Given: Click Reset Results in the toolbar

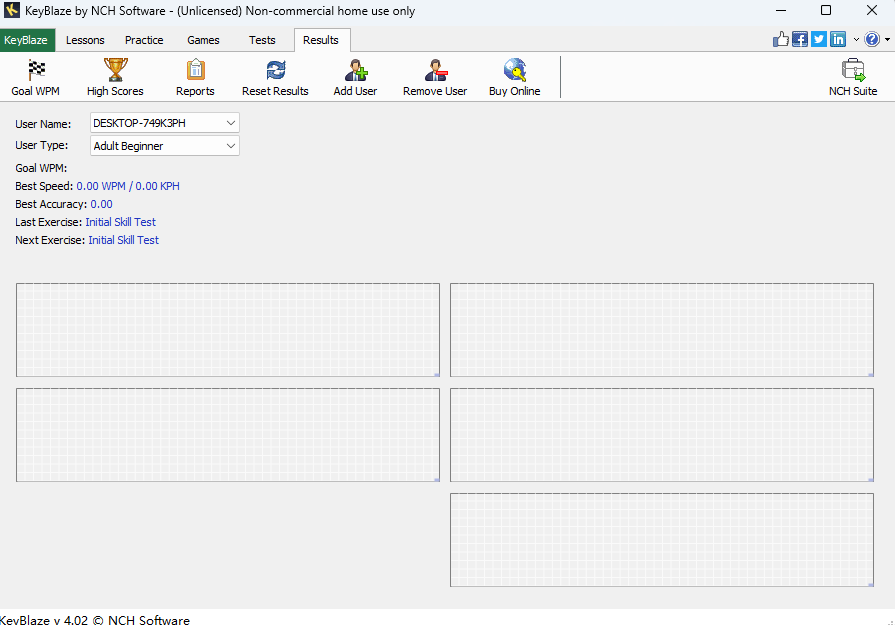Looking at the screenshot, I should [275, 78].
